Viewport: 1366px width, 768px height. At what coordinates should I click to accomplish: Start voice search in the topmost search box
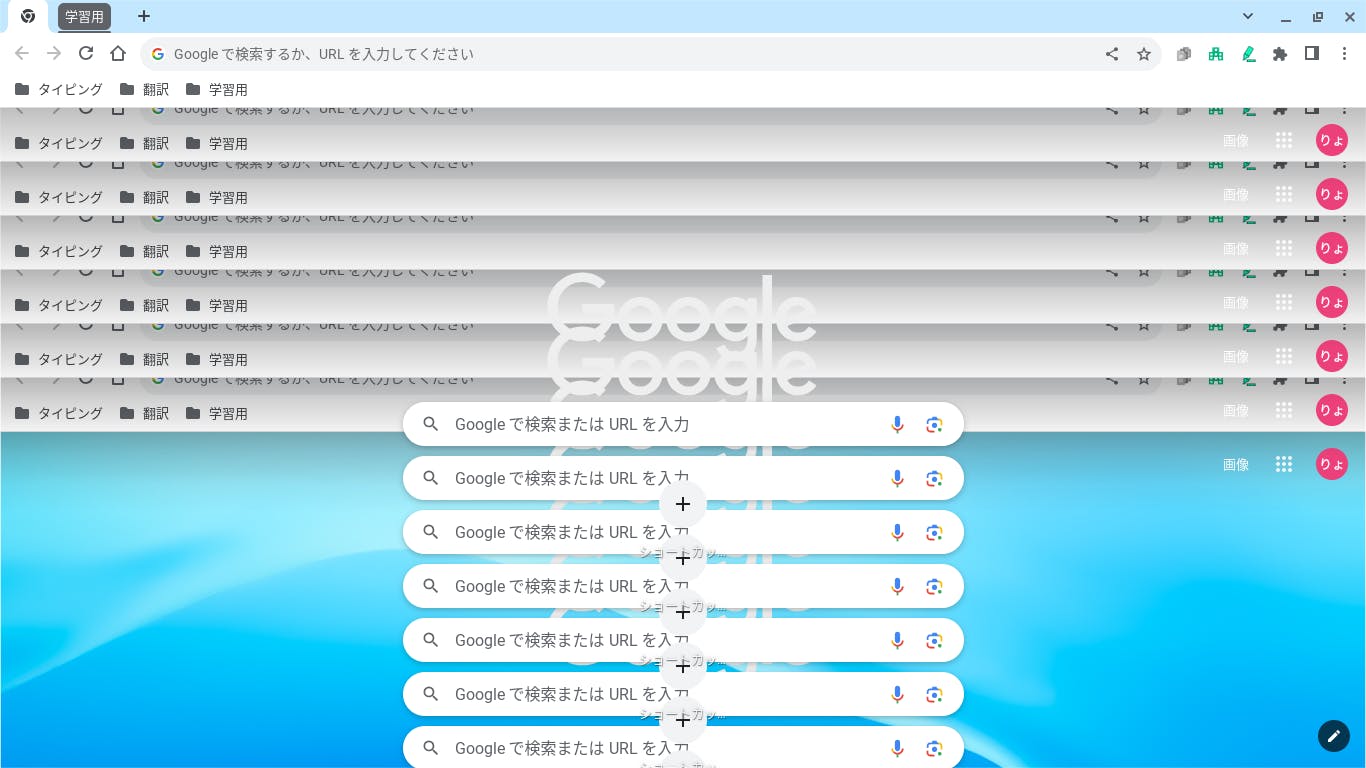(897, 424)
